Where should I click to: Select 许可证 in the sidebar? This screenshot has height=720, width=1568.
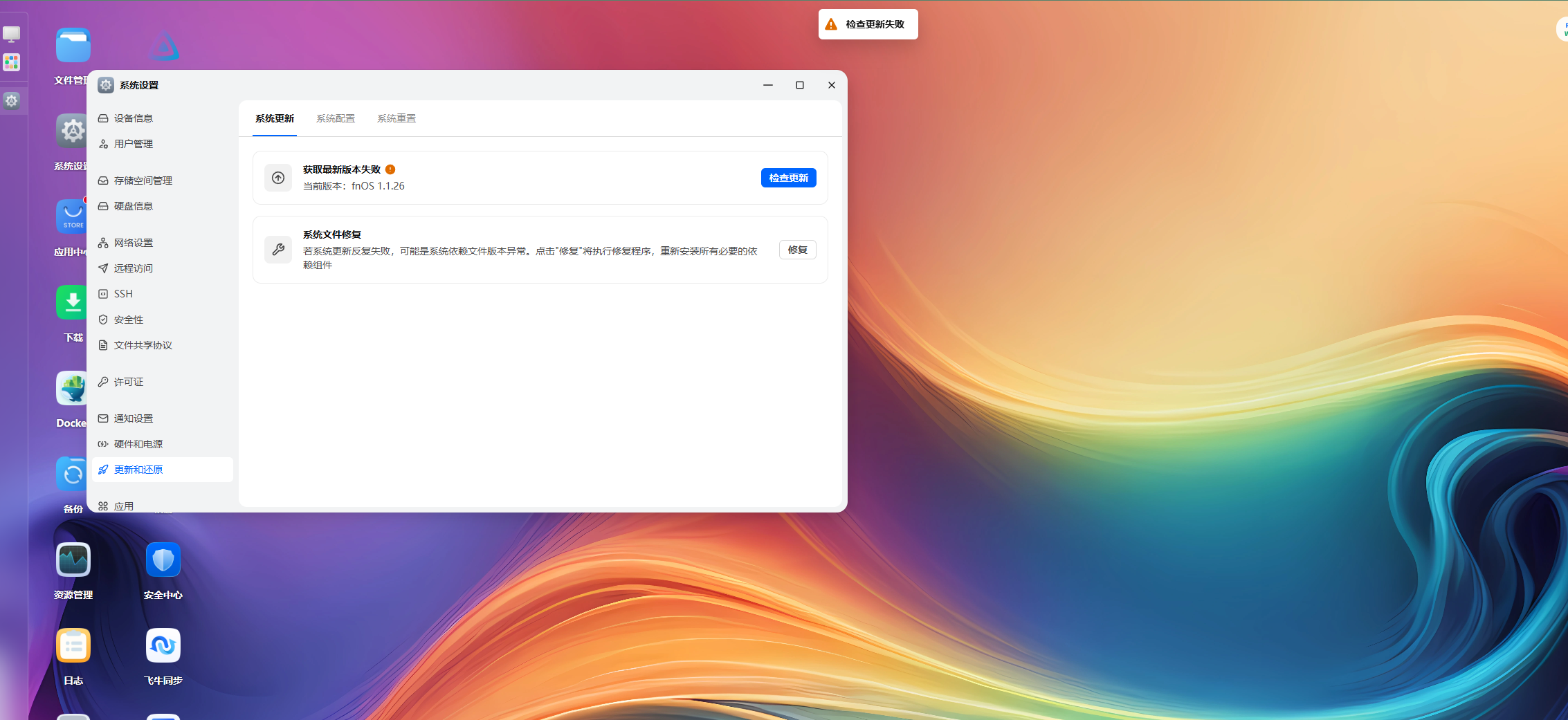163,382
